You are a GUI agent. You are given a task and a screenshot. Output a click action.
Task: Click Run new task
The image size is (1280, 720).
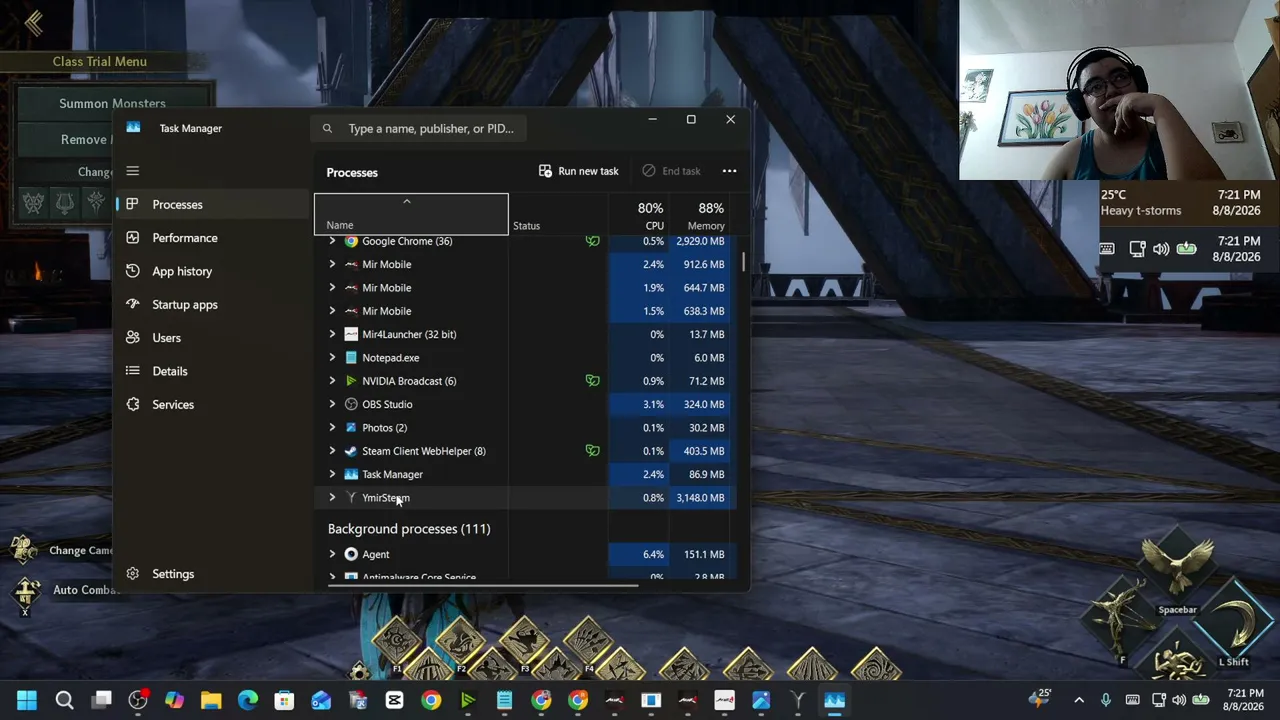coord(579,171)
